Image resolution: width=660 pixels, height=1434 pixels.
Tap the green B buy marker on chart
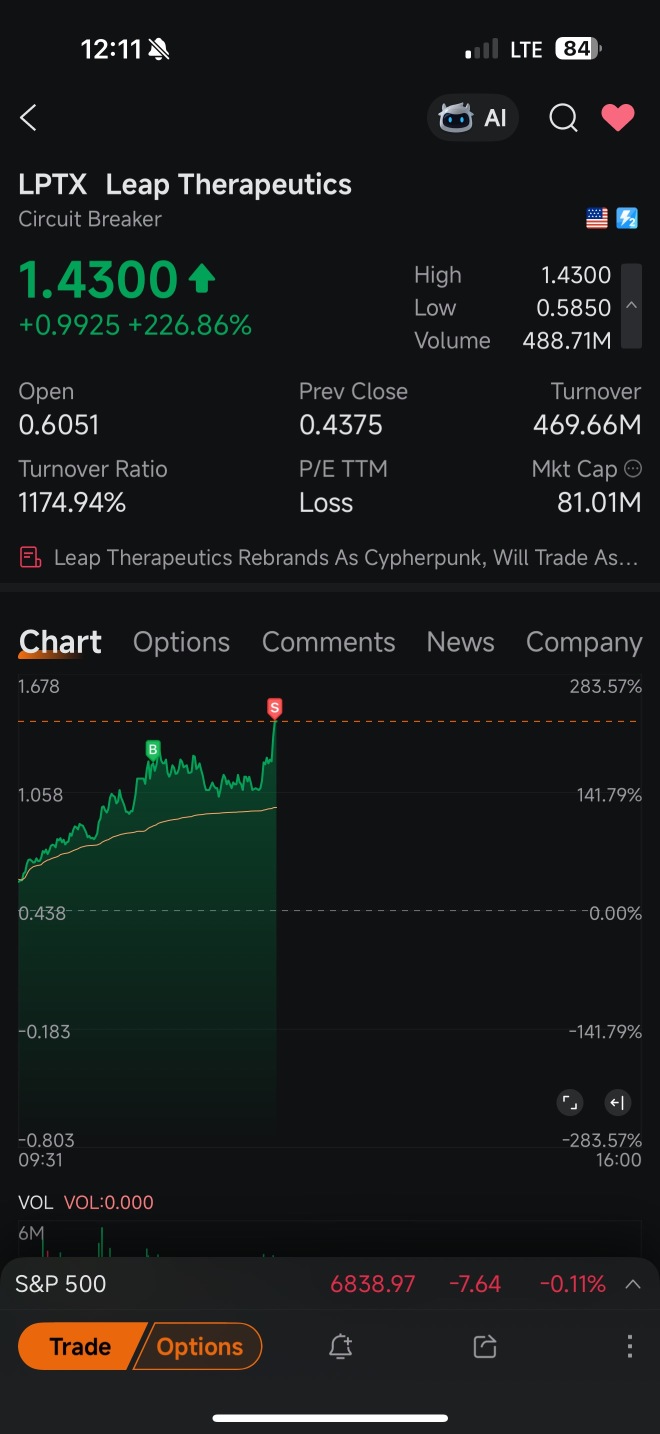tap(153, 749)
